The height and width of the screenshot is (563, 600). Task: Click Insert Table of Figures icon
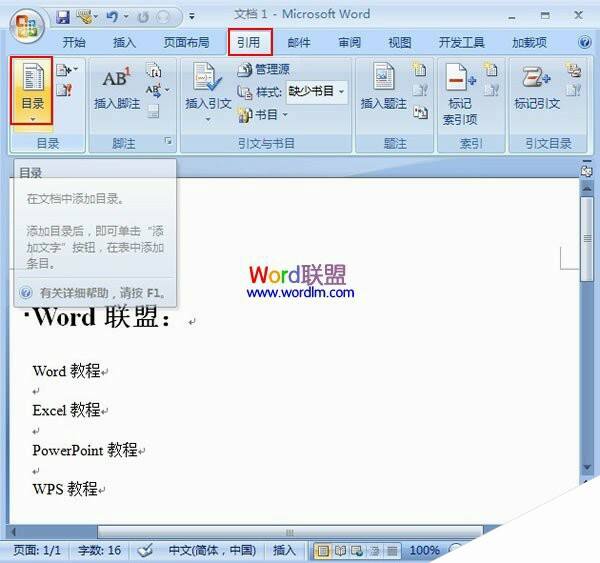click(419, 69)
